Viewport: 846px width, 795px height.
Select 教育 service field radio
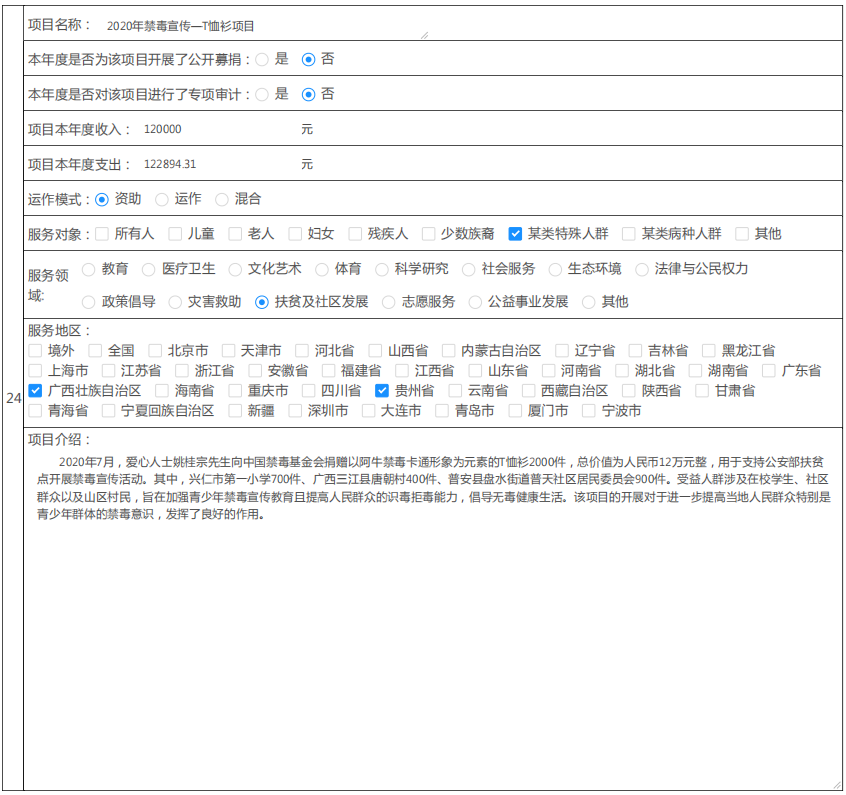(89, 269)
